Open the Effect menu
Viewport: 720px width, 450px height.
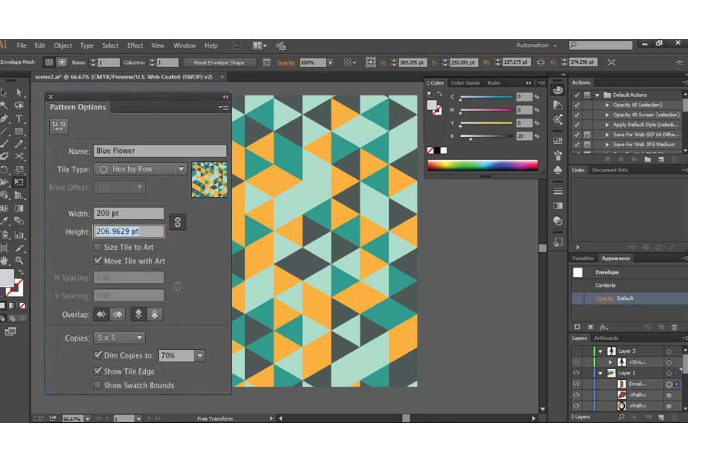coord(135,45)
